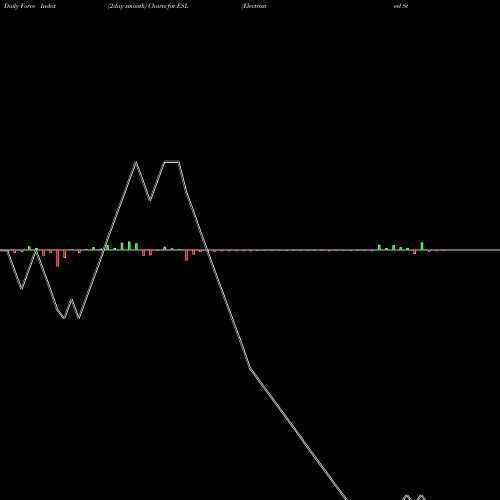Click the 'Daily Force Index' title text
The height and width of the screenshot is (500, 500).
coord(30,6)
